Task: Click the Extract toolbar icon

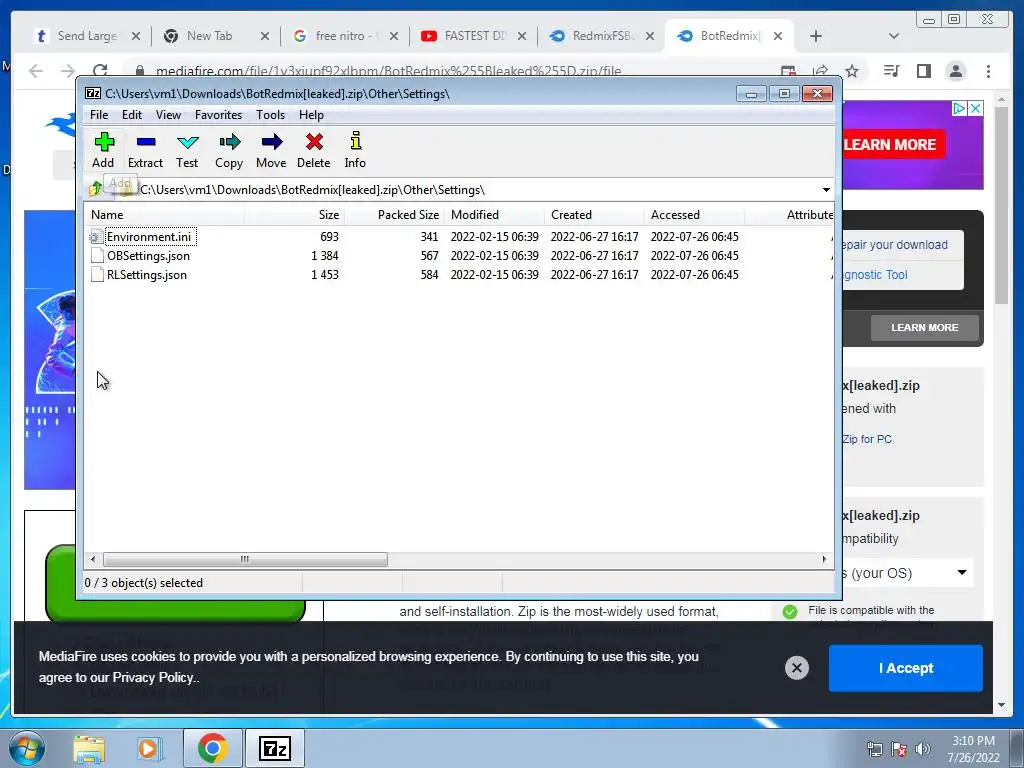Action: (145, 150)
